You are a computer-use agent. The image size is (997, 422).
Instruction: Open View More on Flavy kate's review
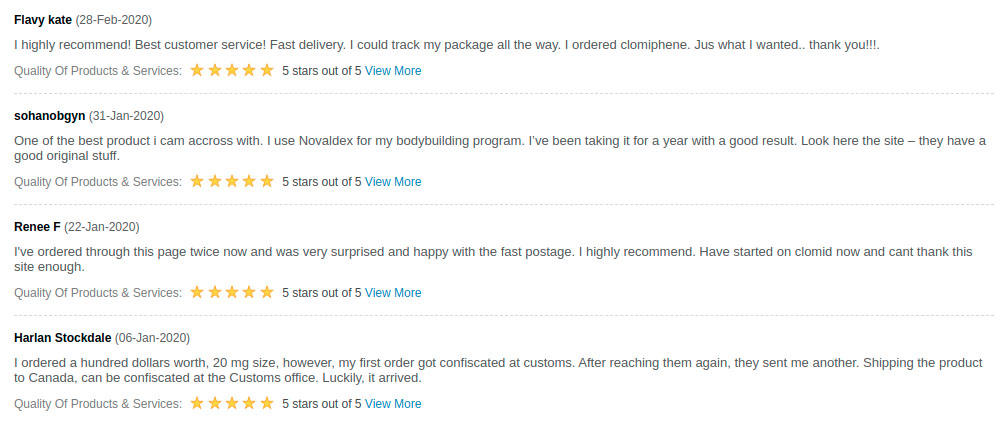[393, 71]
